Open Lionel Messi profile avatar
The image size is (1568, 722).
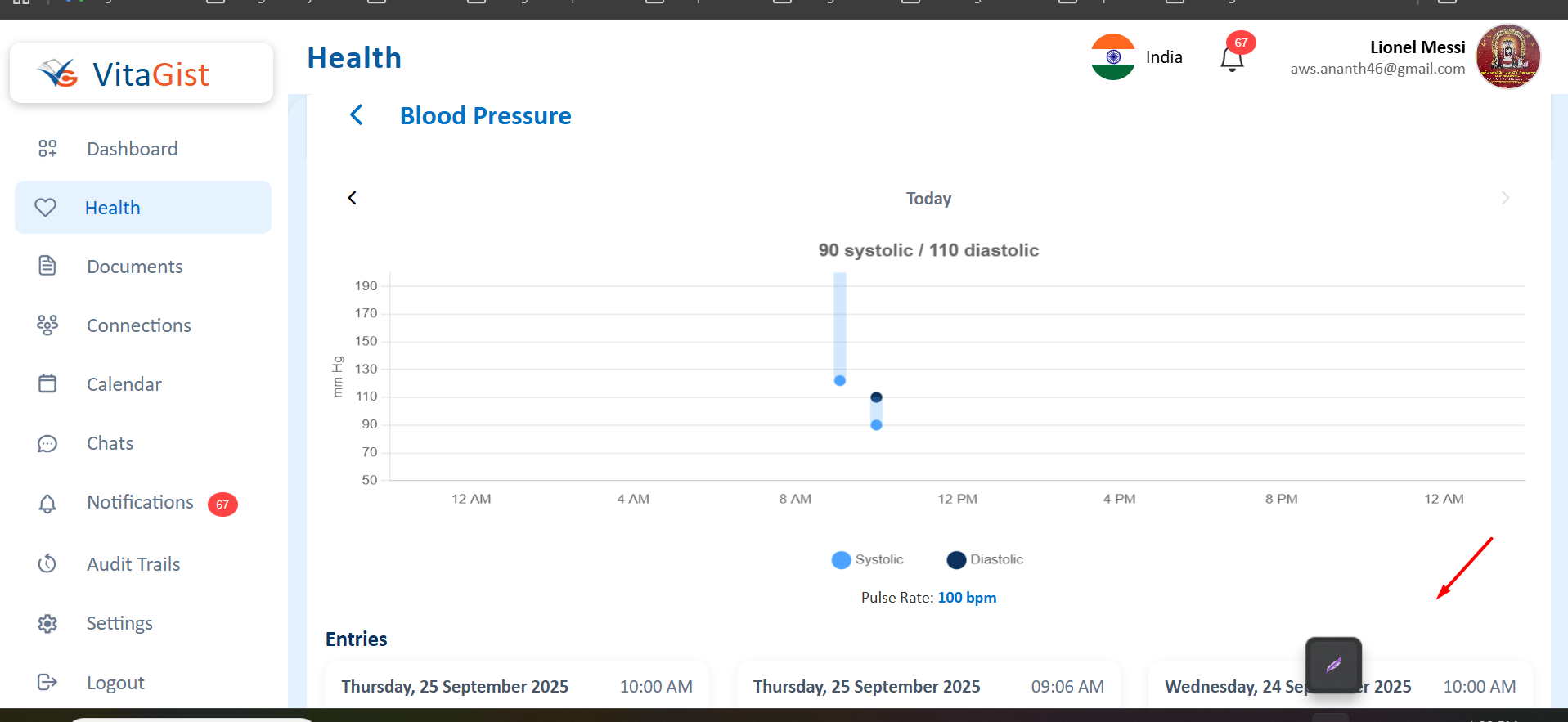1507,56
